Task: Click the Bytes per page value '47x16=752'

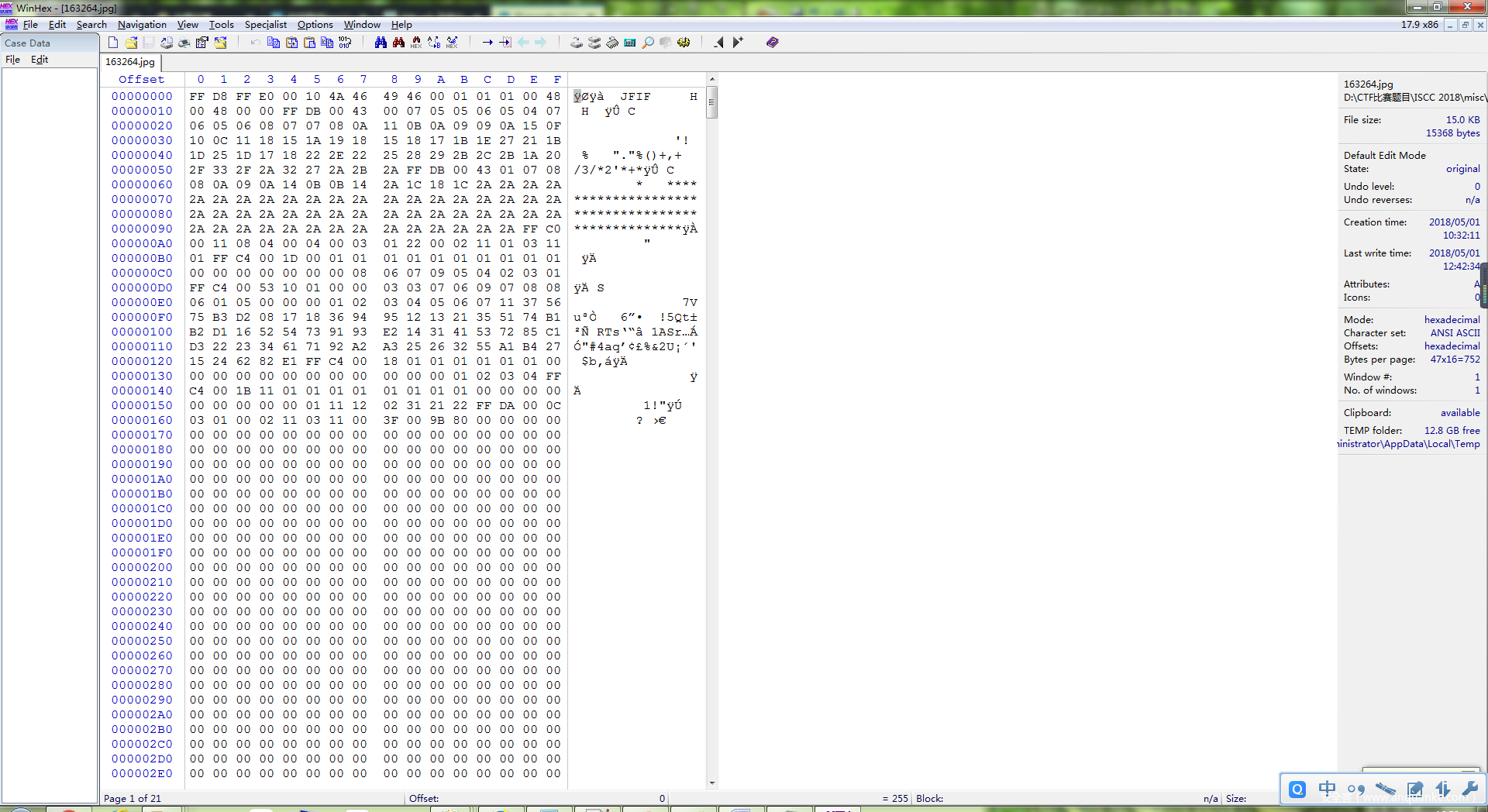Action: (1455, 360)
